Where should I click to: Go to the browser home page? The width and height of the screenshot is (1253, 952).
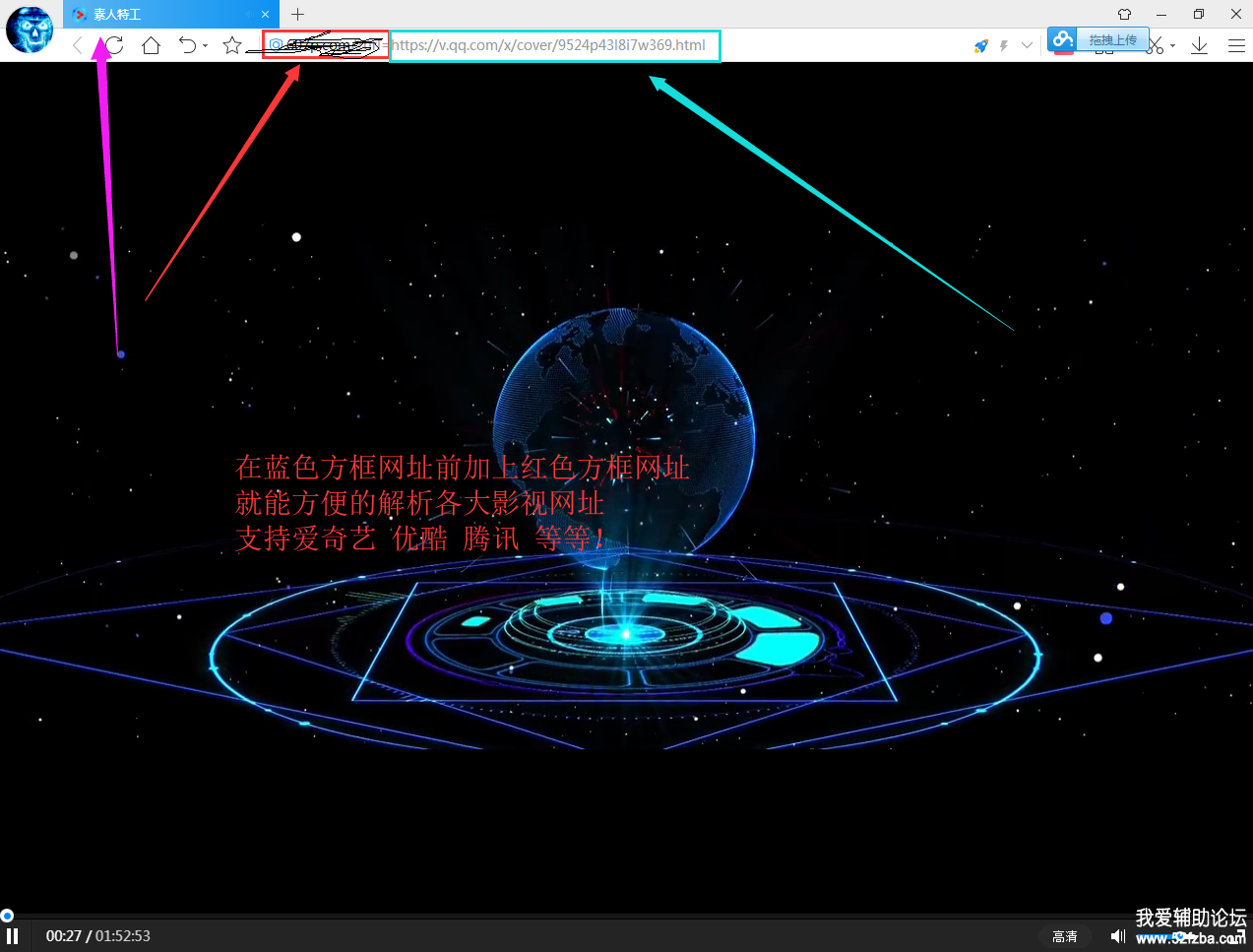tap(151, 45)
